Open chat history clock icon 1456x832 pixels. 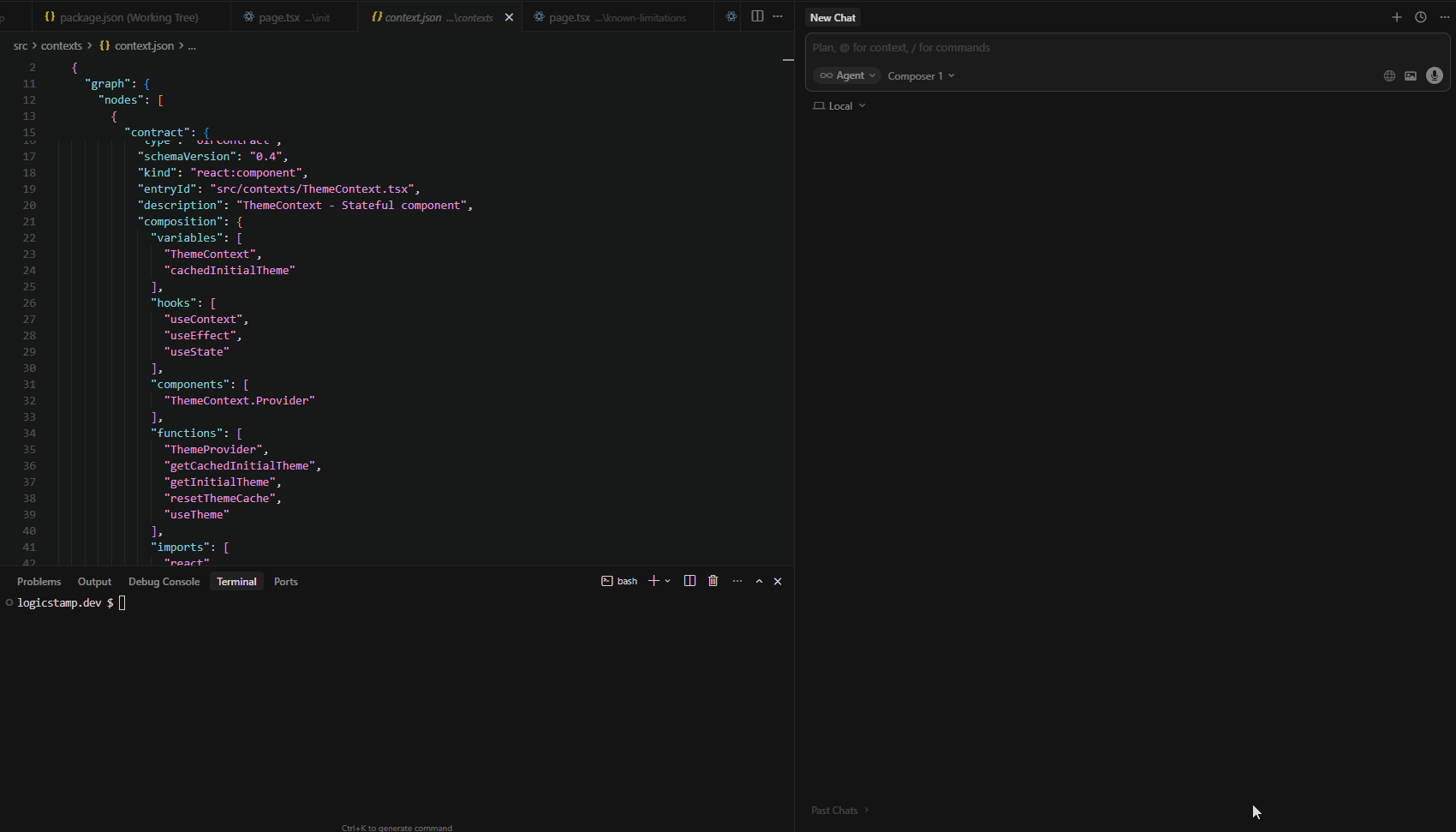point(1421,16)
